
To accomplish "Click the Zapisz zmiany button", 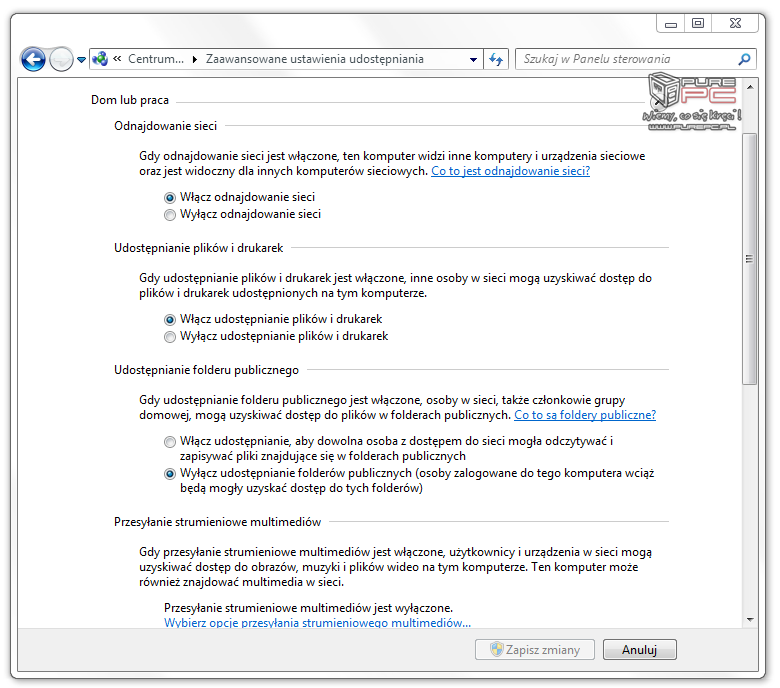I will [535, 650].
